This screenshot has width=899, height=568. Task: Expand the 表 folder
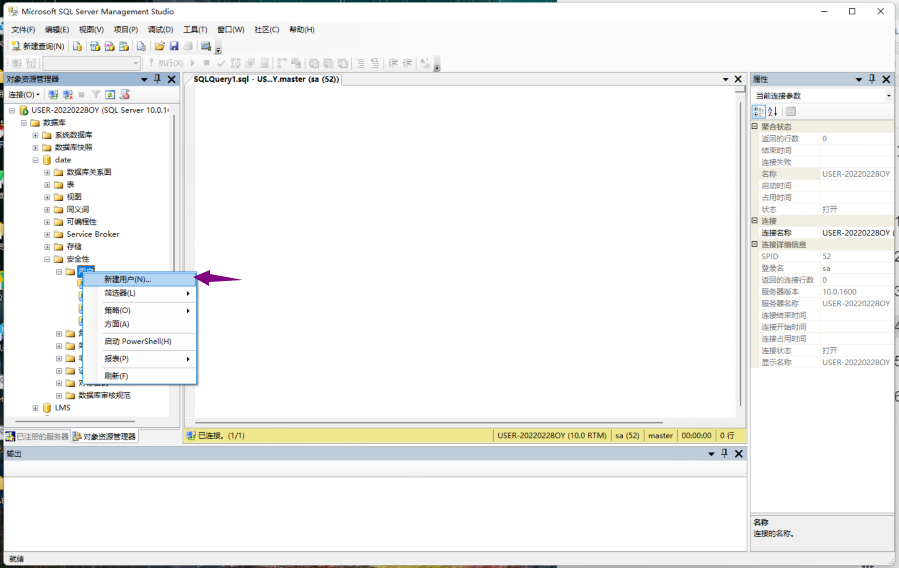click(x=47, y=185)
